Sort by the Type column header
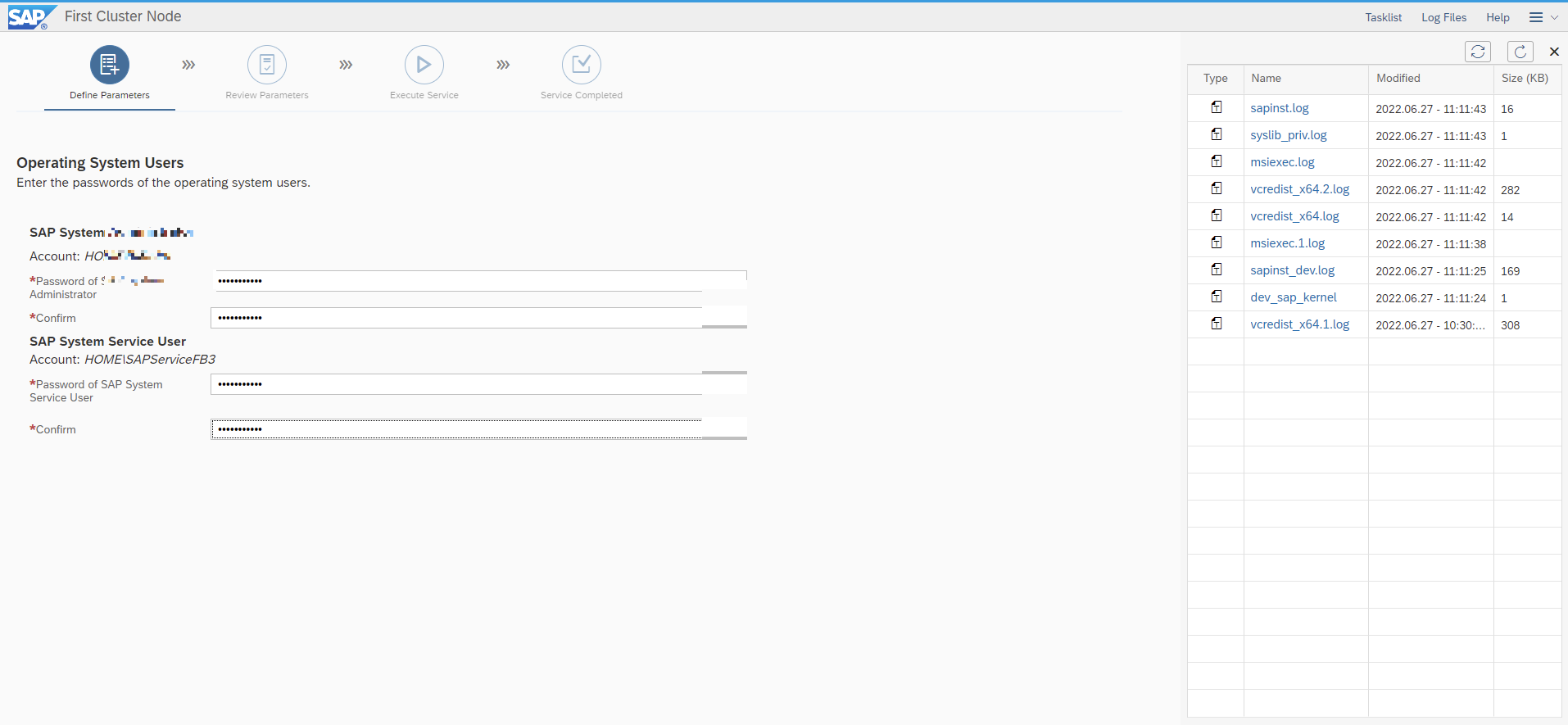The height and width of the screenshot is (725, 1568). point(1215,79)
